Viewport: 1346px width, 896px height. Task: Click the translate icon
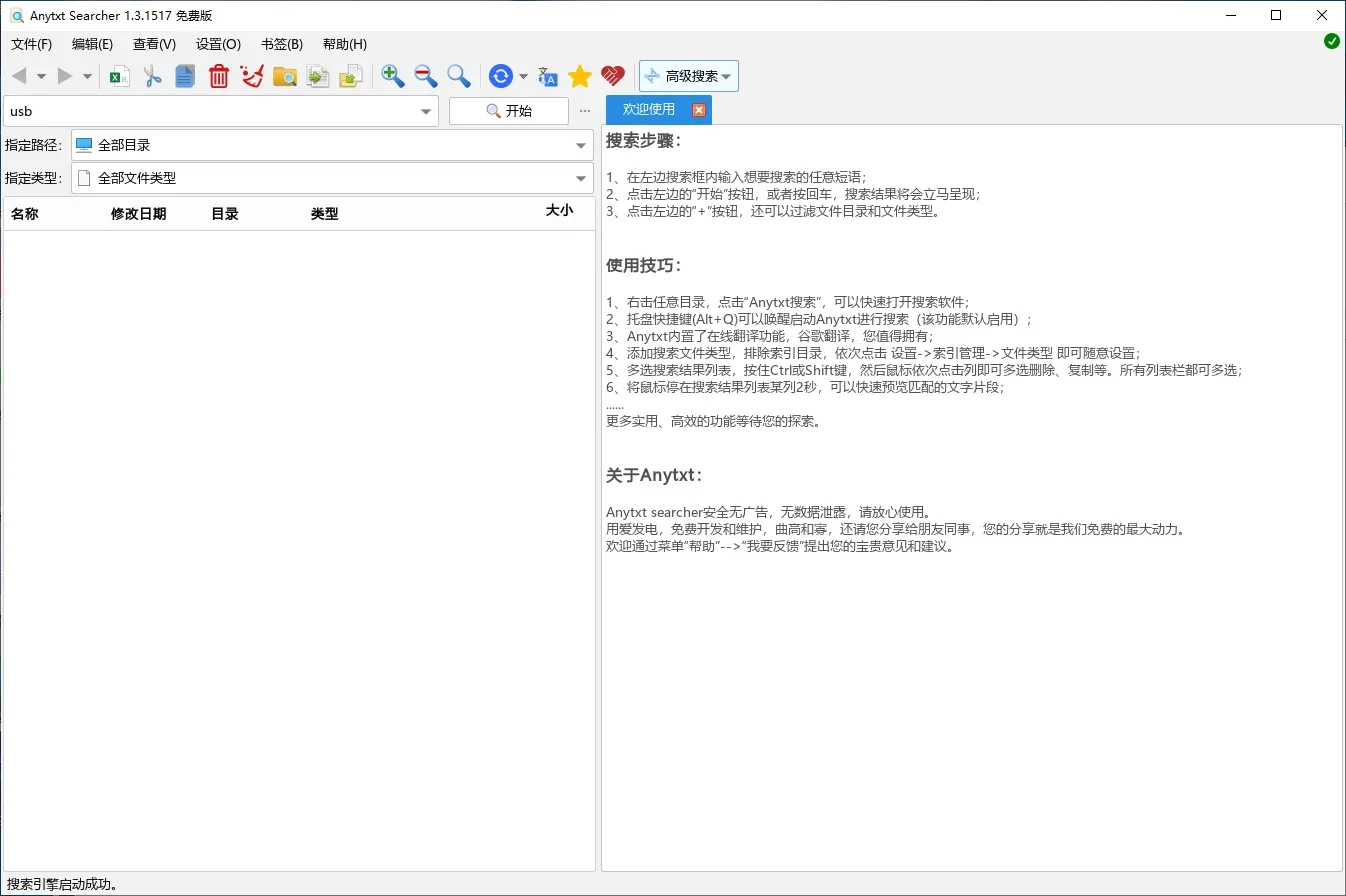click(x=548, y=76)
